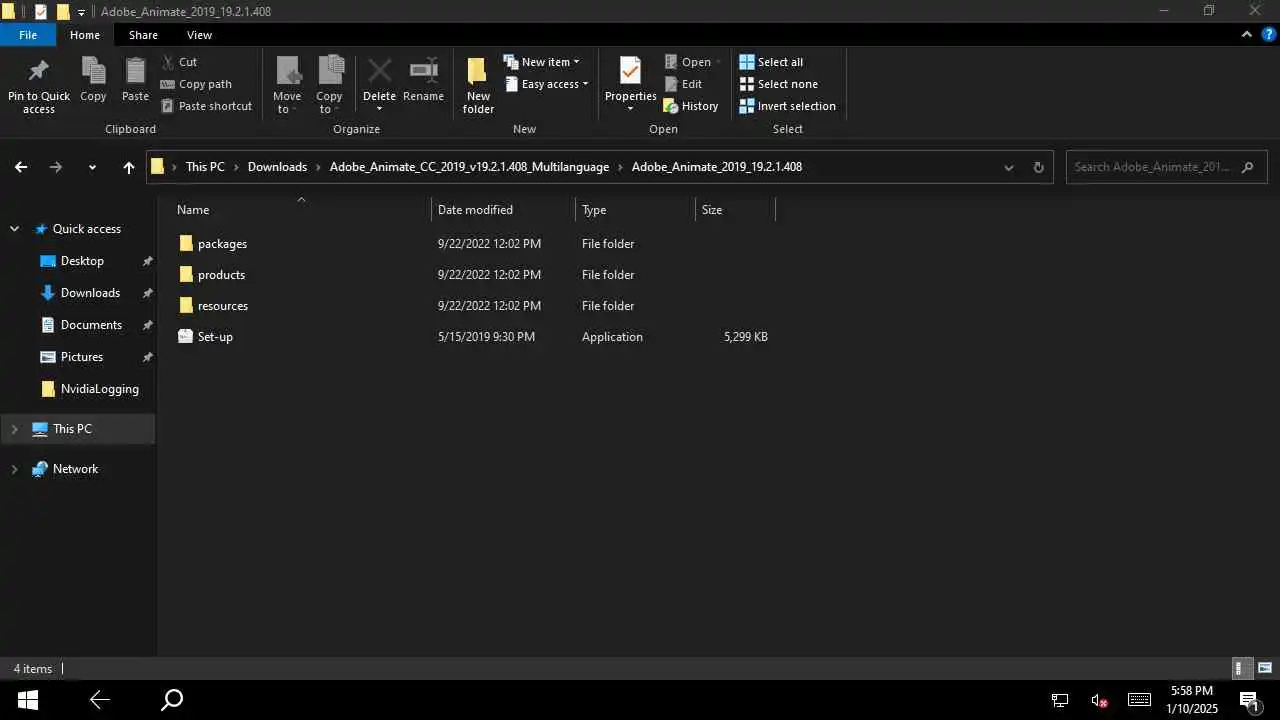The image size is (1280, 720).
Task: Click the Up one level arrow
Action: (128, 167)
